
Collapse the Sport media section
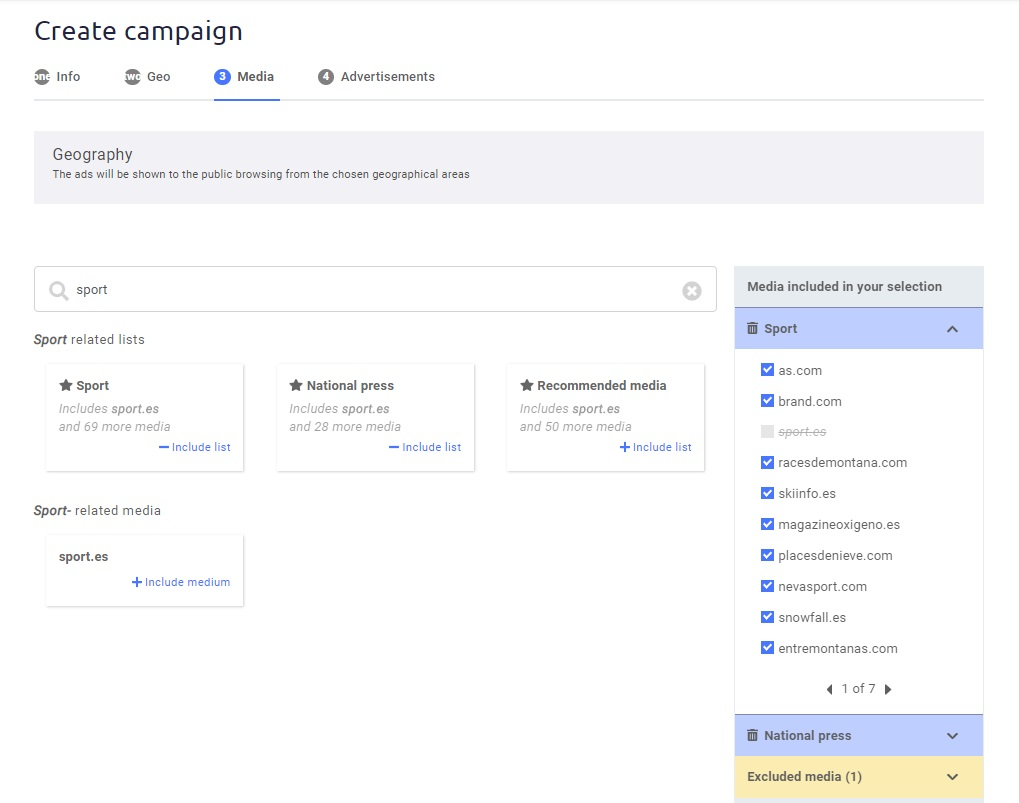click(952, 329)
